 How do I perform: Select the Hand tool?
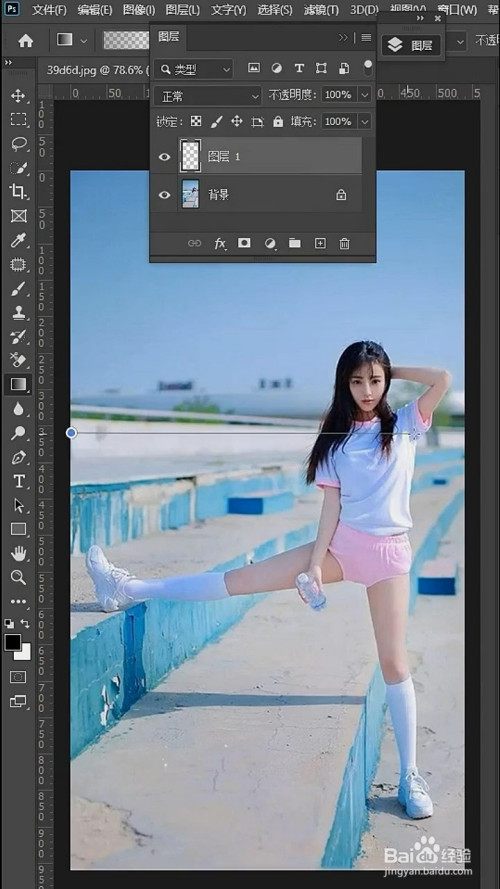tap(19, 553)
